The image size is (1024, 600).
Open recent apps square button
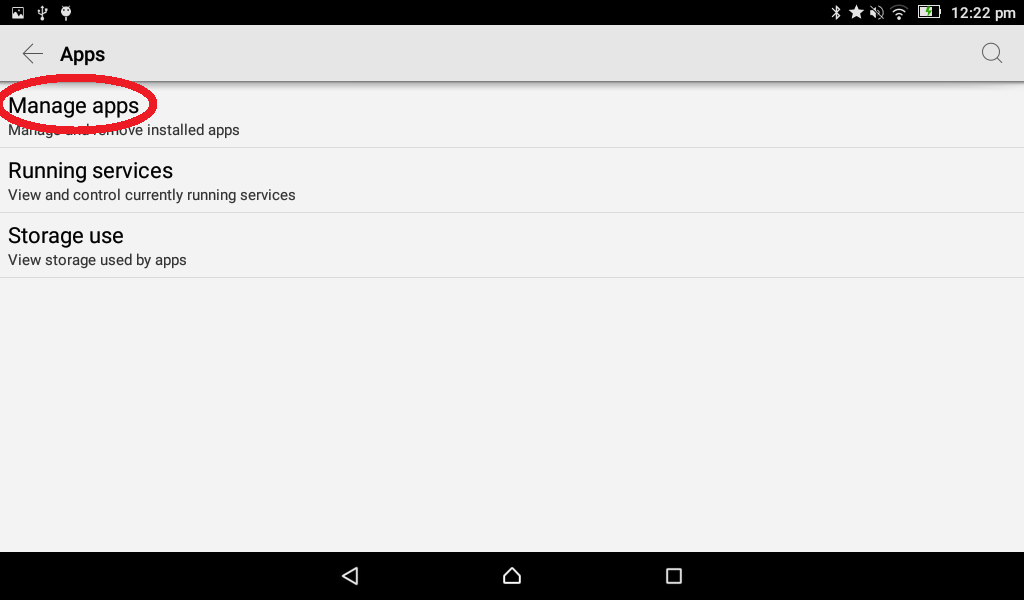pyautogui.click(x=673, y=575)
